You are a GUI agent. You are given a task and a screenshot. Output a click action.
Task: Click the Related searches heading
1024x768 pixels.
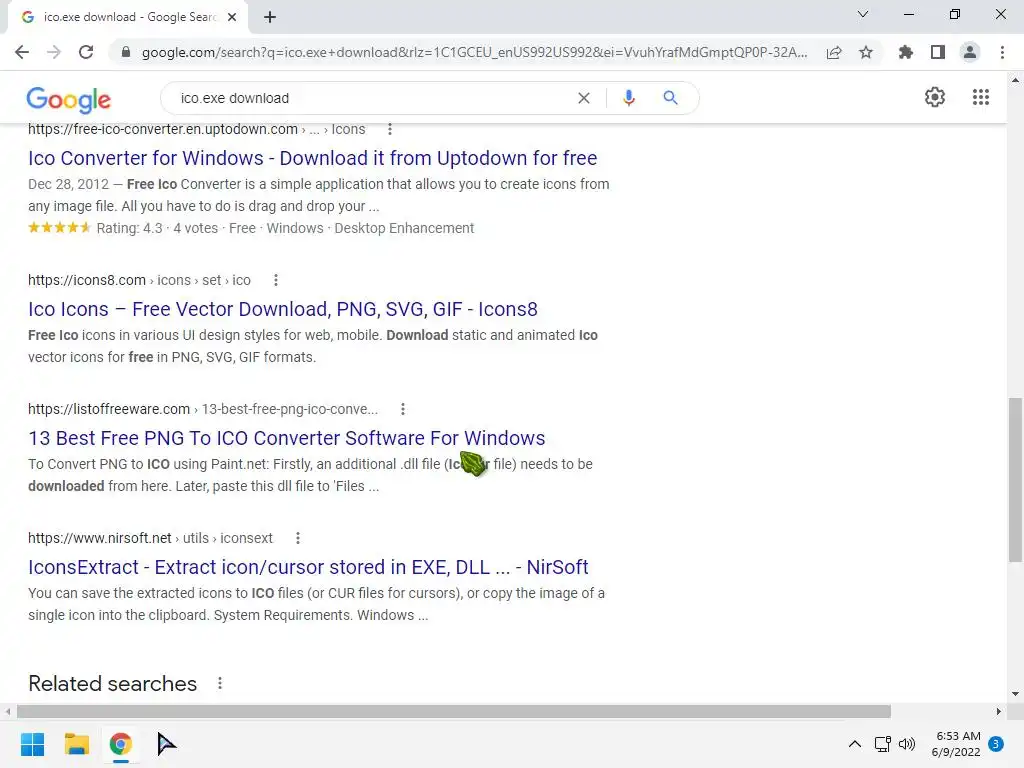click(112, 683)
